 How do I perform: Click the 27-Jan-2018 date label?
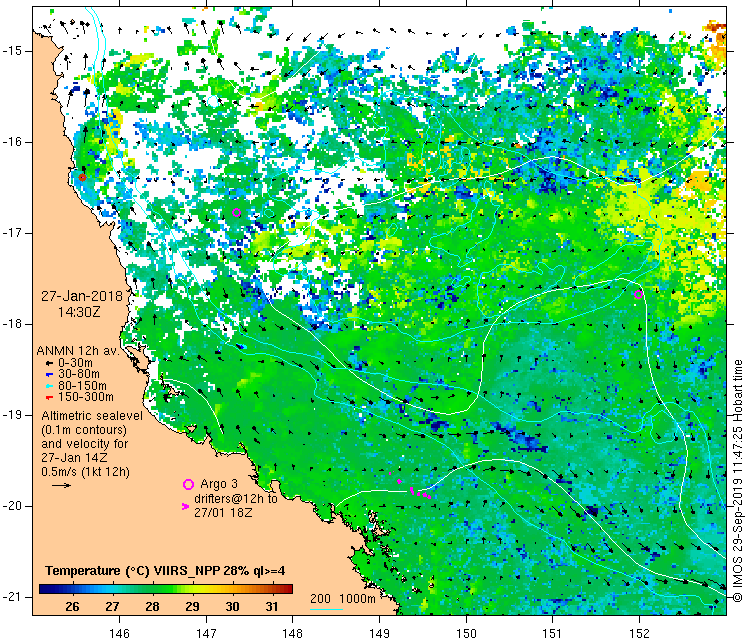[82, 297]
